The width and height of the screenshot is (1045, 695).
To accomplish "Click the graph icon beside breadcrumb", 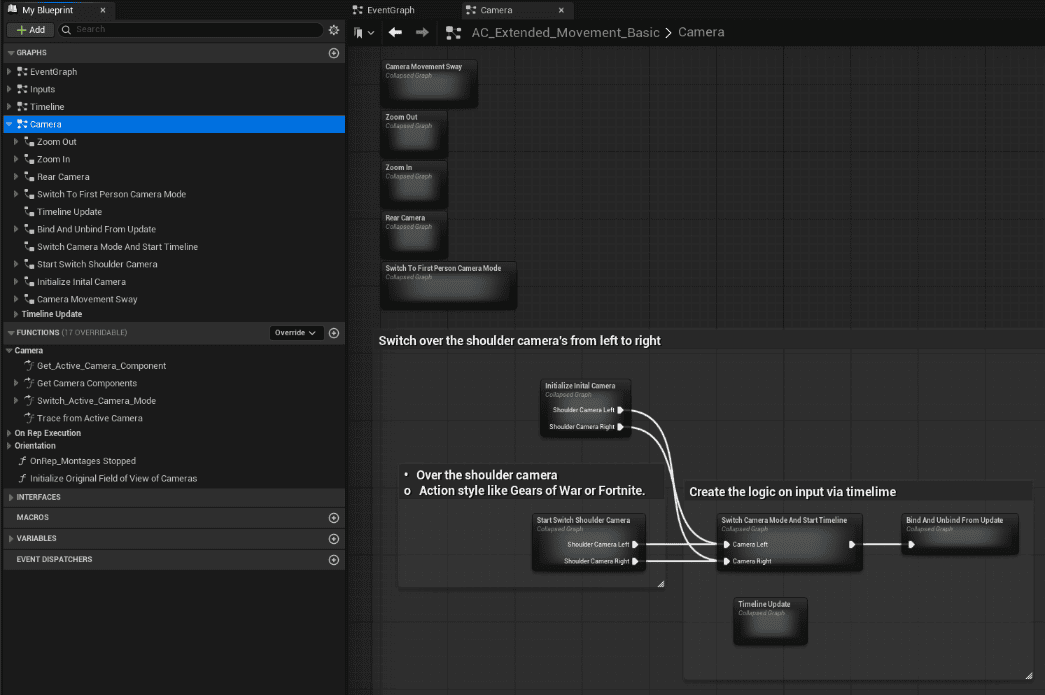I will point(453,33).
